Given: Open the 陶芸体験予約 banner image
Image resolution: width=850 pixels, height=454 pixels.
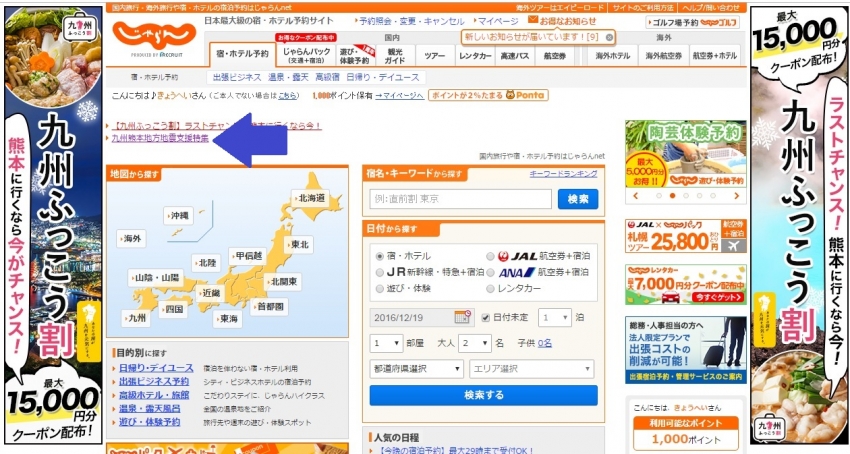Looking at the screenshot, I should tap(686, 154).
